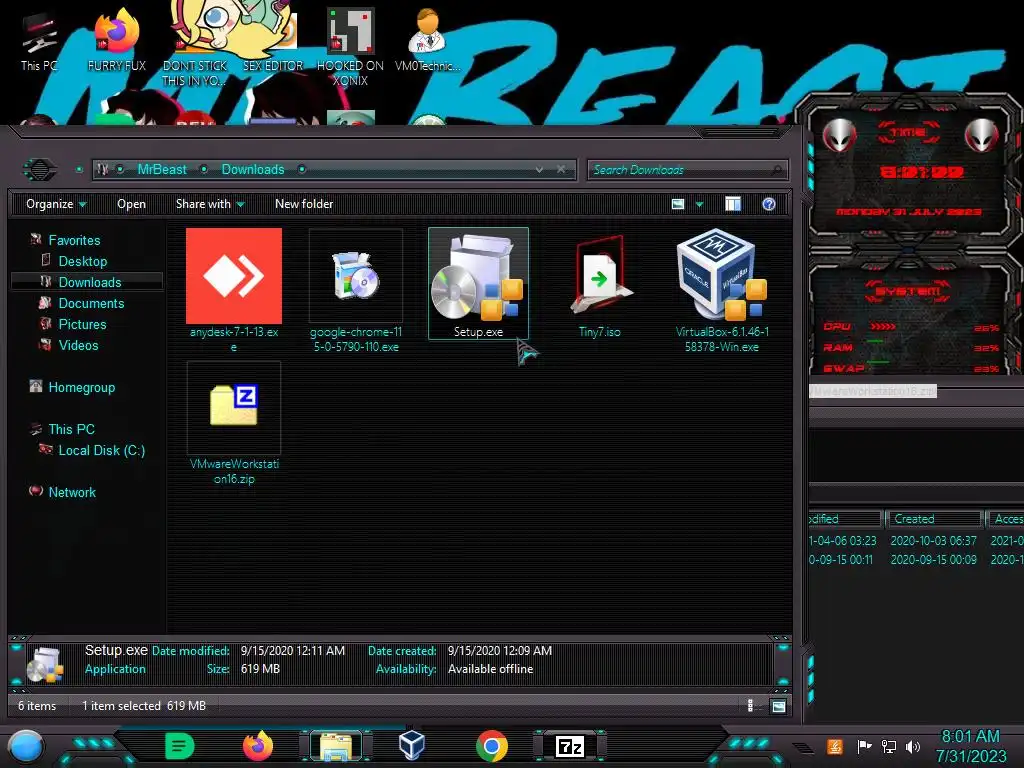Open the explorer help question-mark icon
The width and height of the screenshot is (1024, 768).
(x=769, y=204)
